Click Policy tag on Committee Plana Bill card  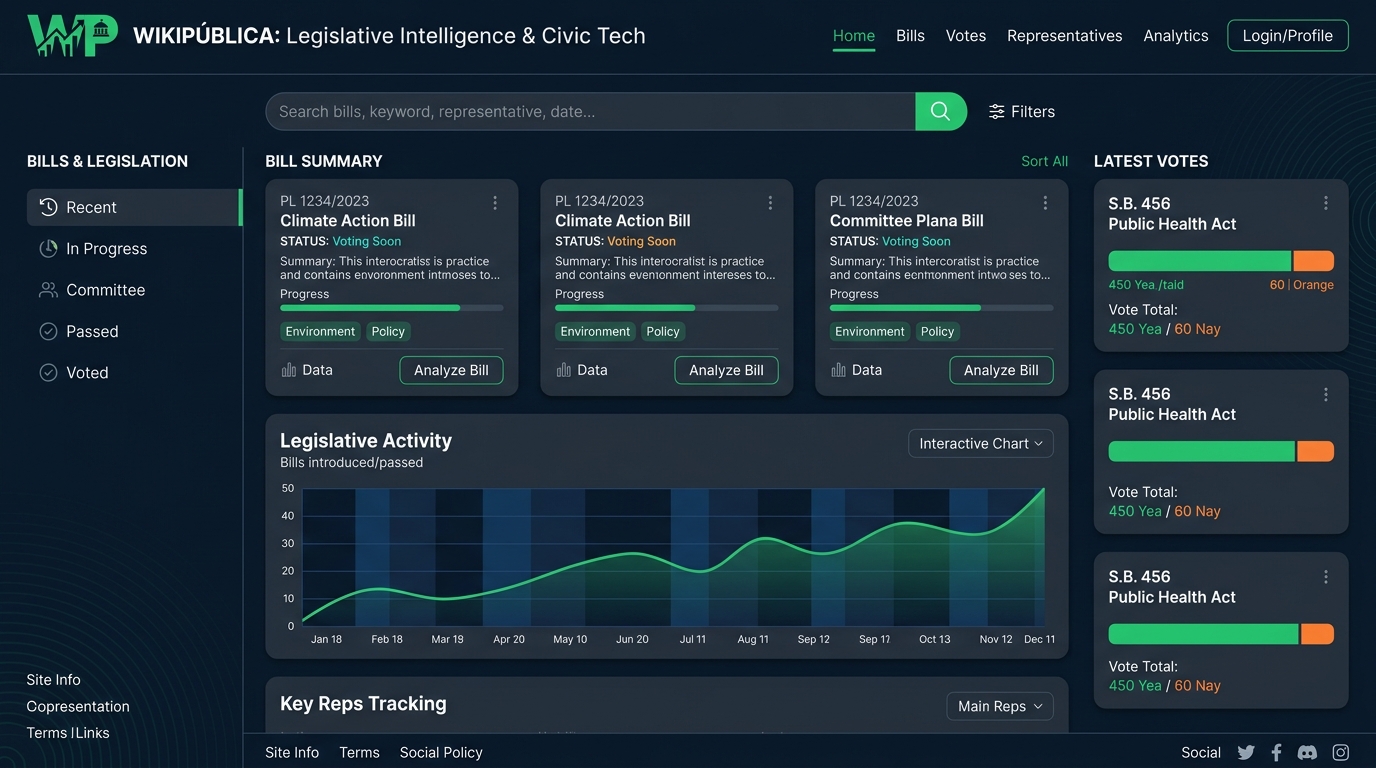[x=937, y=332]
